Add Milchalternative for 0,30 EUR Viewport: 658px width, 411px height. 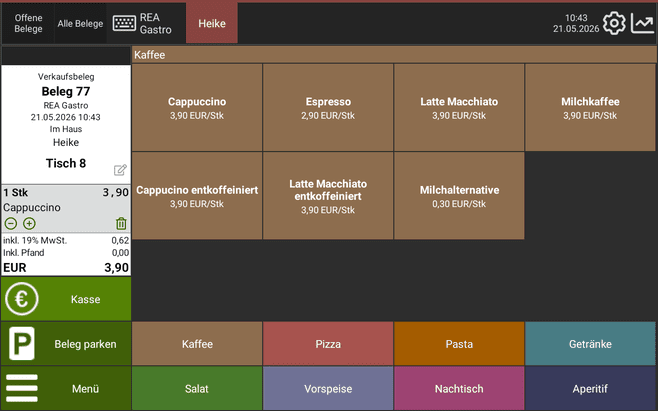(459, 196)
